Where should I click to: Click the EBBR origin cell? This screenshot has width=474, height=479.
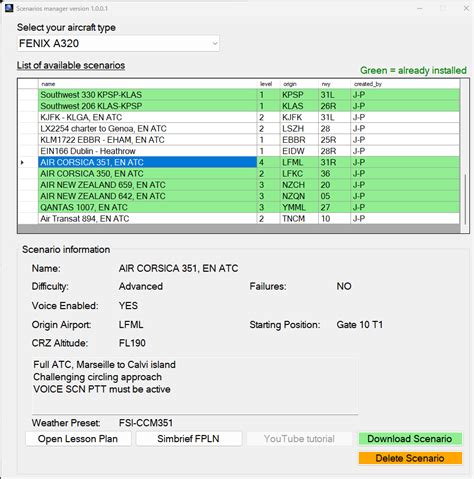click(x=299, y=140)
